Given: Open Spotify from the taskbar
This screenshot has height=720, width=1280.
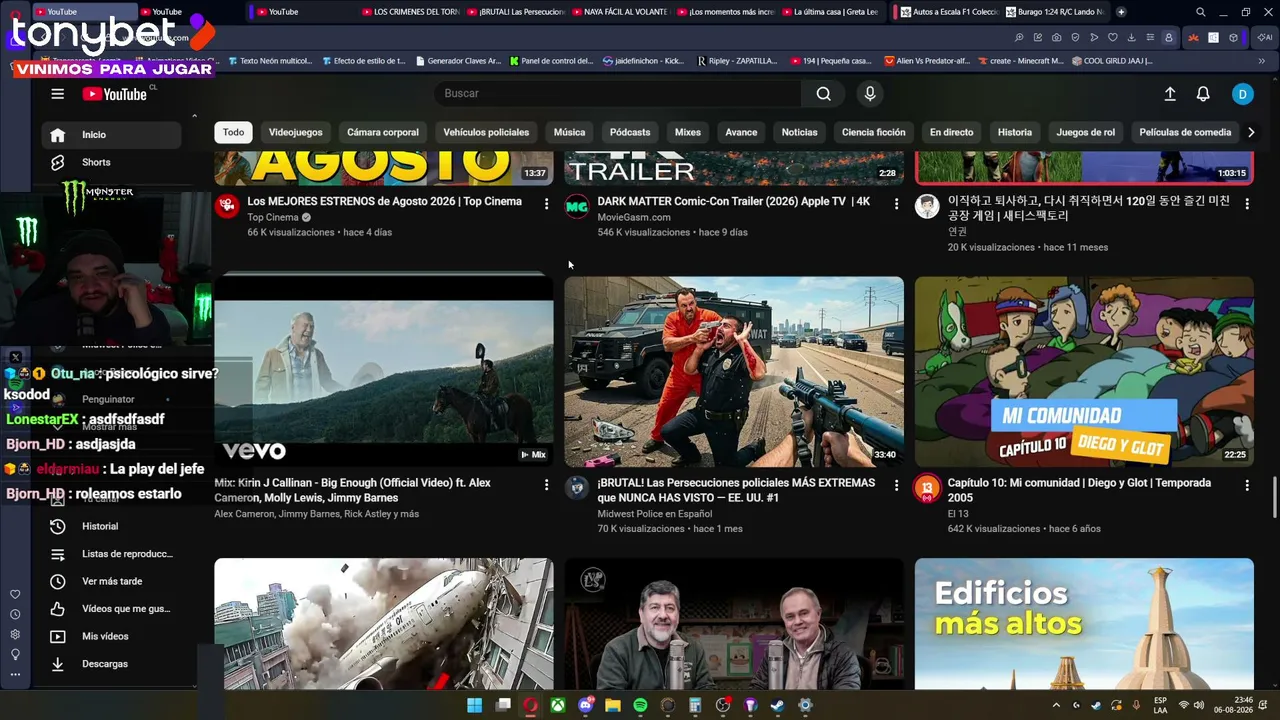Looking at the screenshot, I should (x=640, y=706).
